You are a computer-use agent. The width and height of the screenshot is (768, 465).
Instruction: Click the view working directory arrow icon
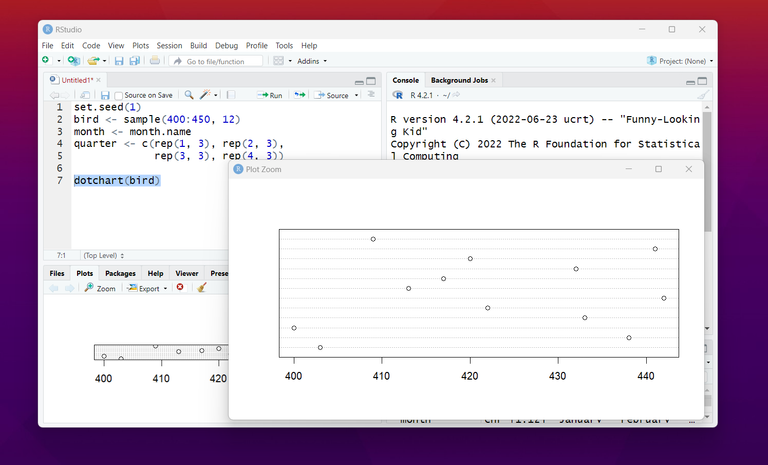(456, 95)
